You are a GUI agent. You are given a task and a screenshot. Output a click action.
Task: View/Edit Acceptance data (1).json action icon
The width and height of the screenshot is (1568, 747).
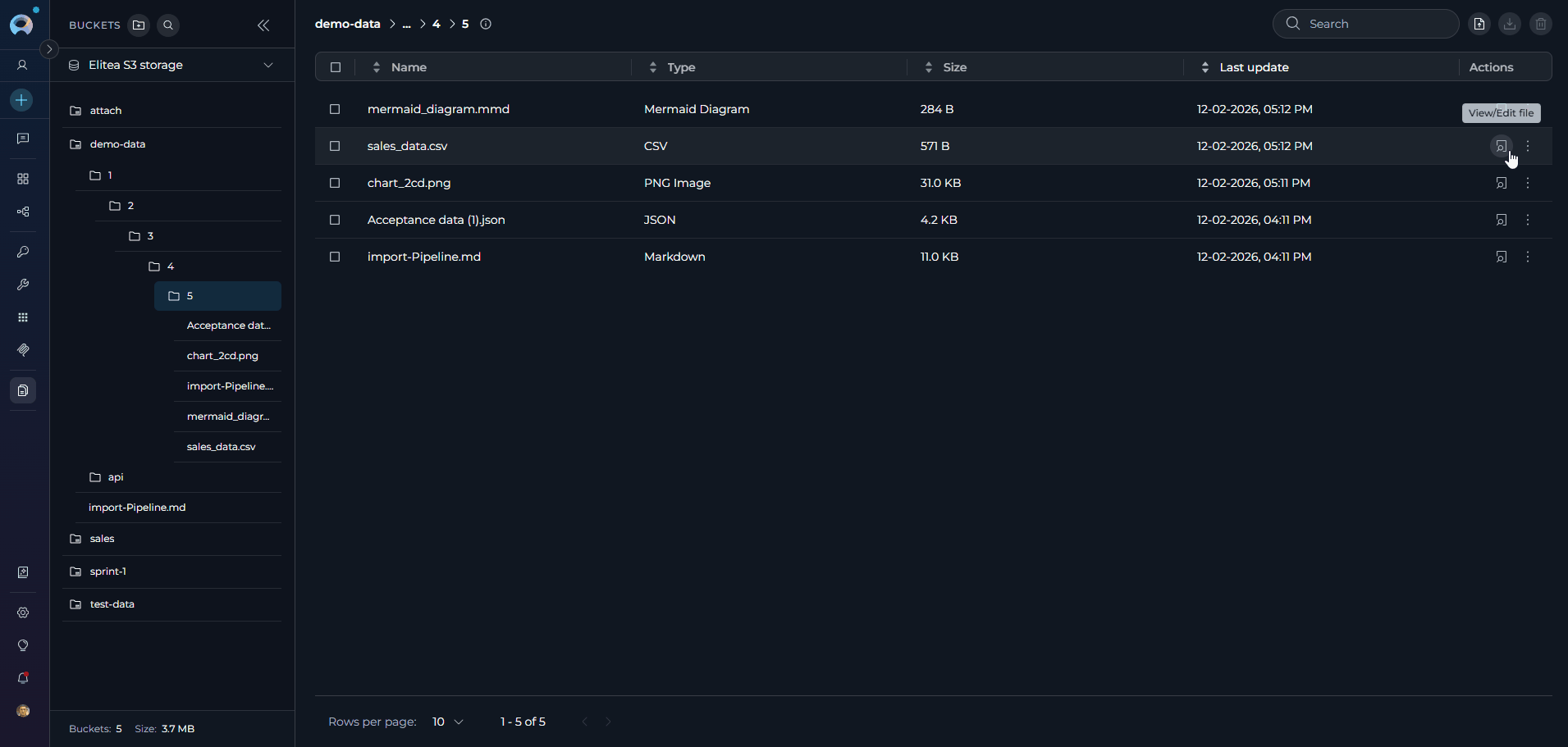(x=1501, y=220)
